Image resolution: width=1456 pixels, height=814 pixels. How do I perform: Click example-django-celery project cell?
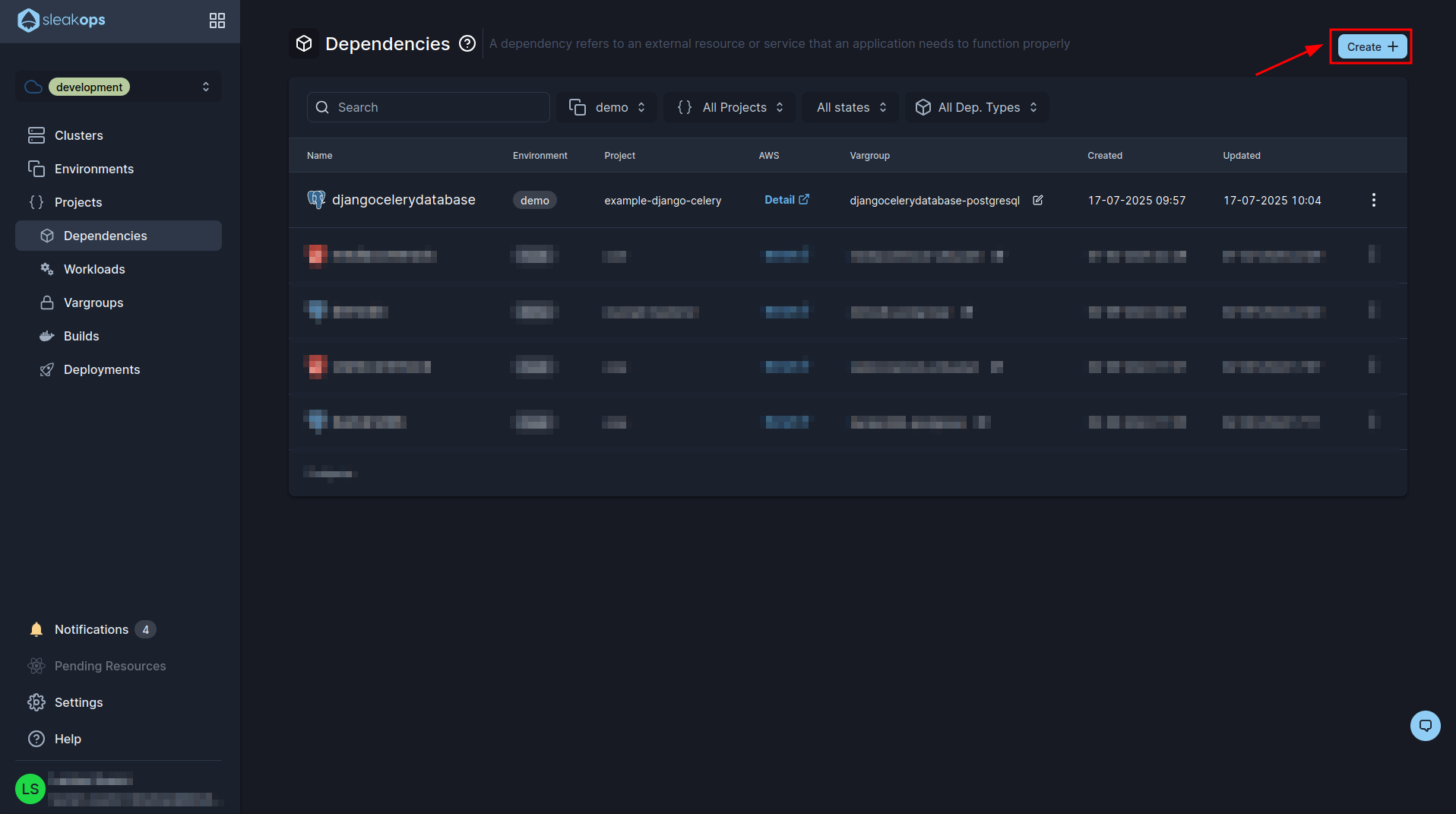click(663, 201)
